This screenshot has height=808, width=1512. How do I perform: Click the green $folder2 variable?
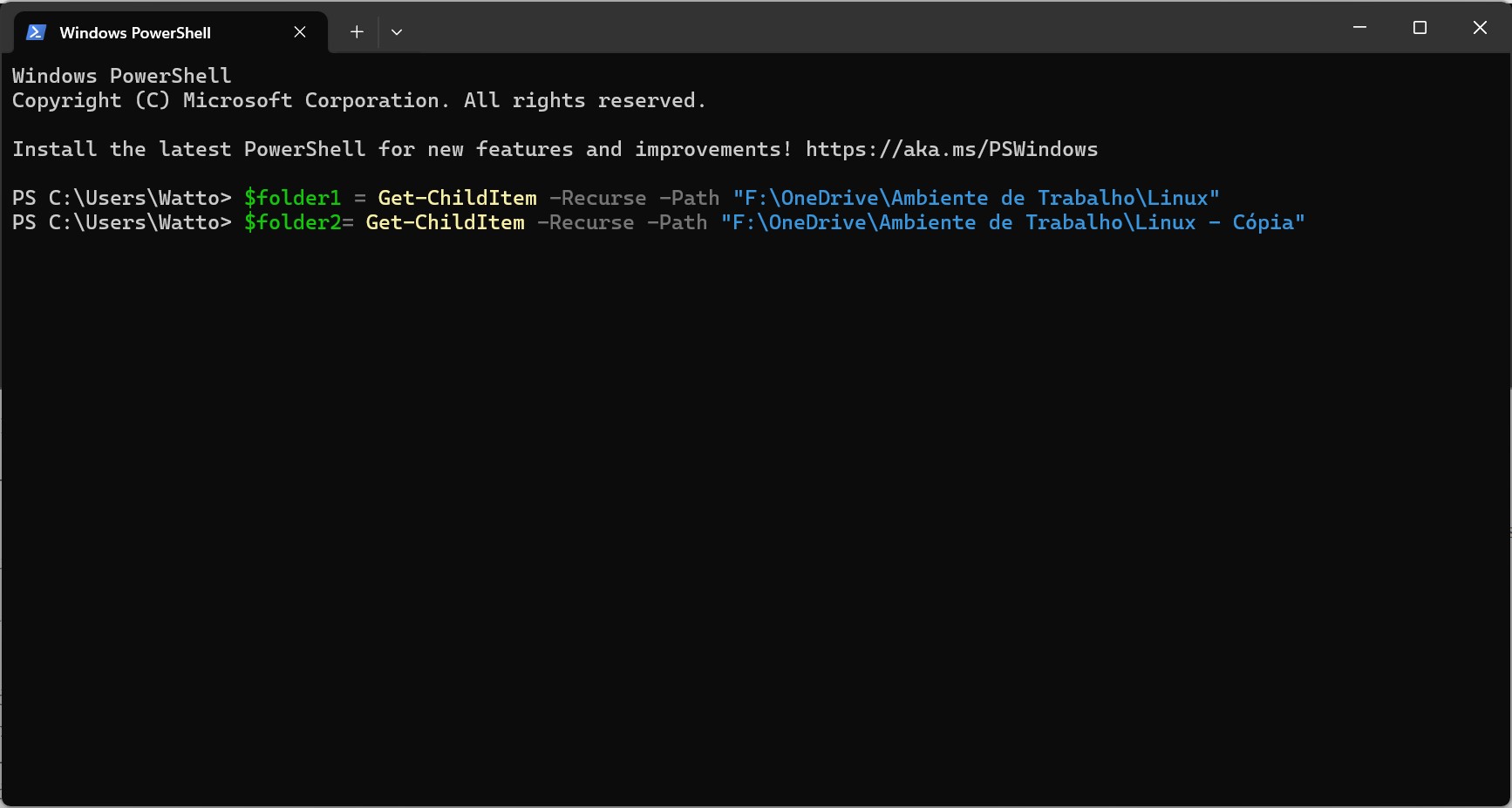pyautogui.click(x=292, y=222)
